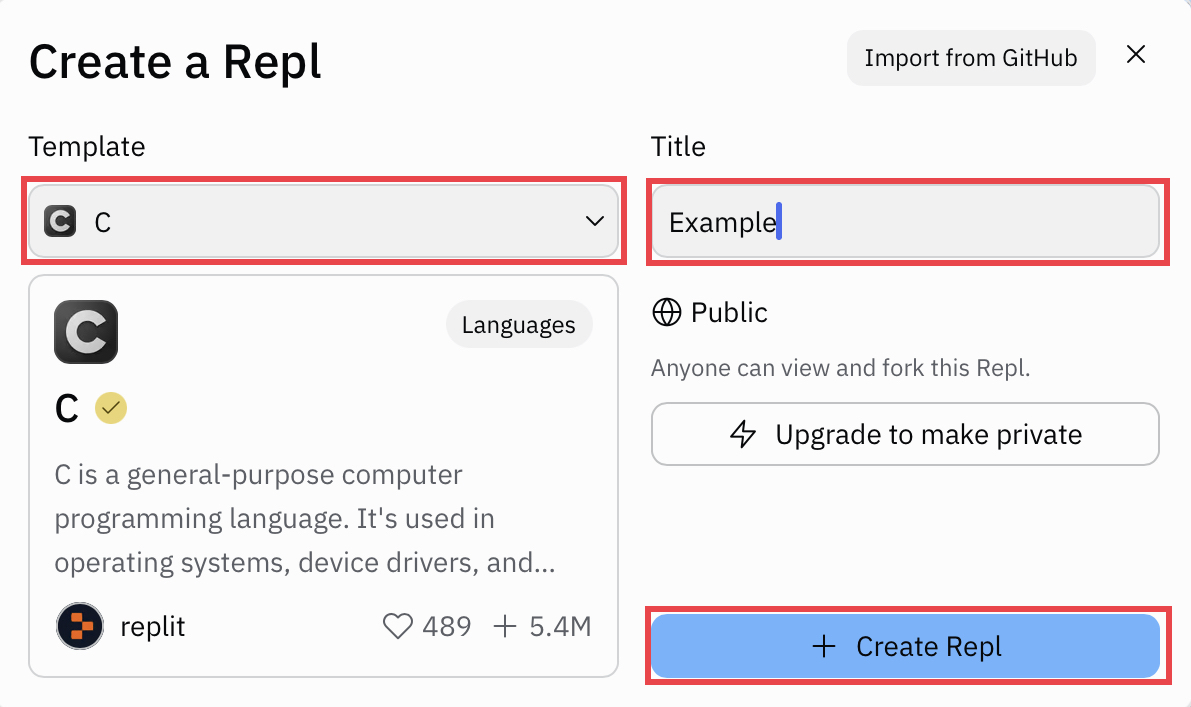Image resolution: width=1191 pixels, height=707 pixels.
Task: Click the fork plus icon beside 5.4M
Action: (505, 627)
